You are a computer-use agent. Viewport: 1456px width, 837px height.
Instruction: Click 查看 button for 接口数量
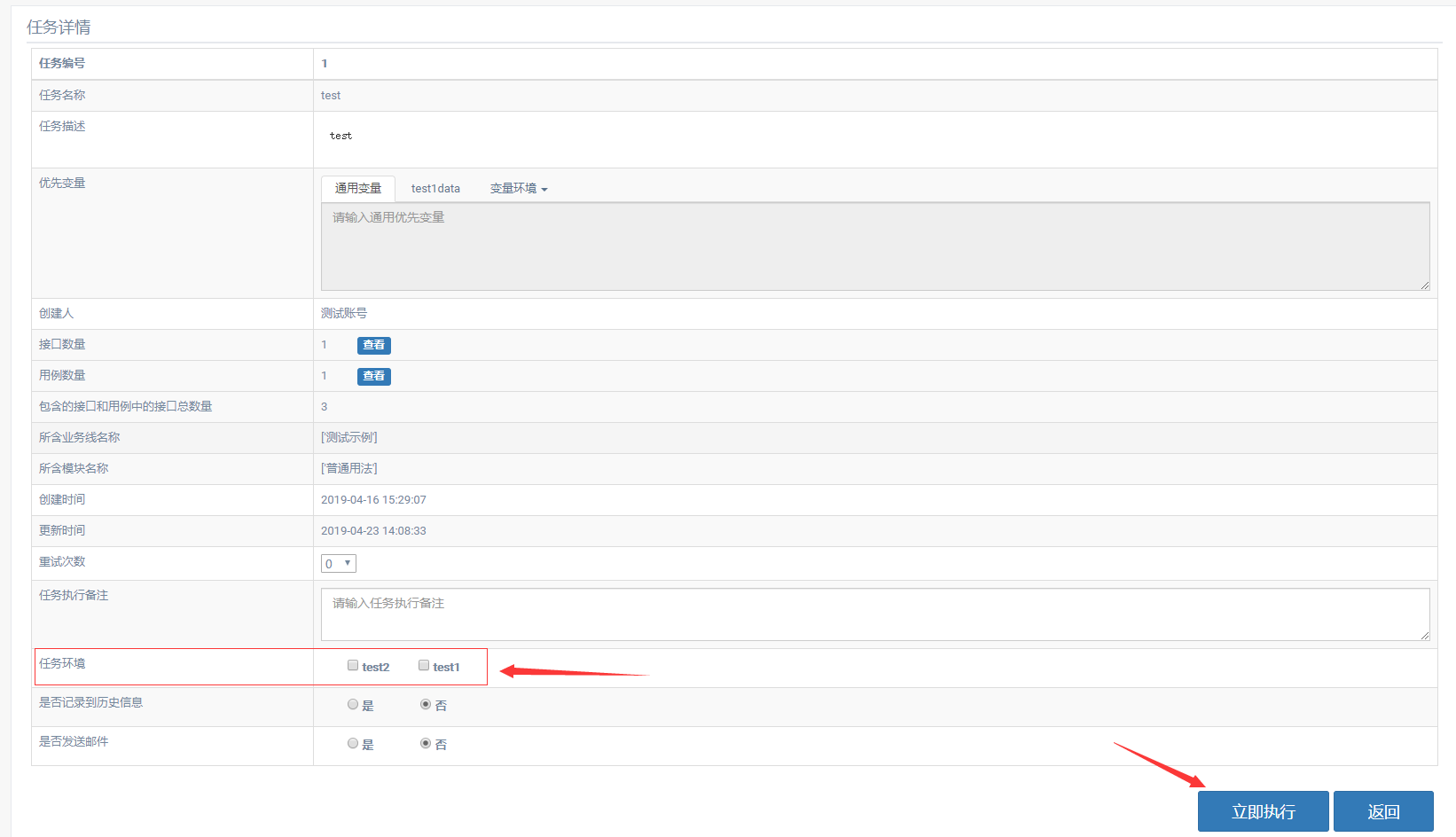click(374, 345)
